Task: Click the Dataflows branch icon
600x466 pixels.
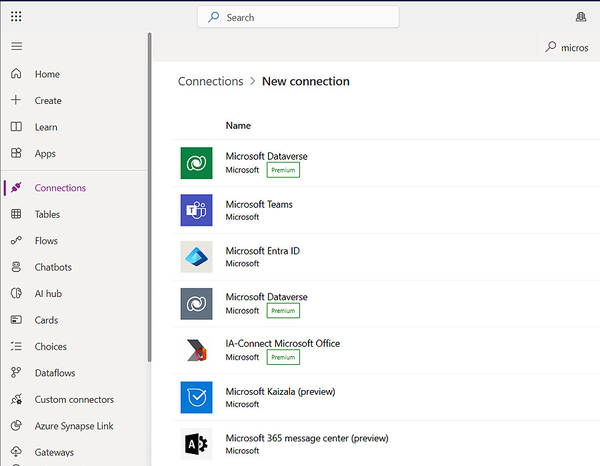Action: (16, 373)
